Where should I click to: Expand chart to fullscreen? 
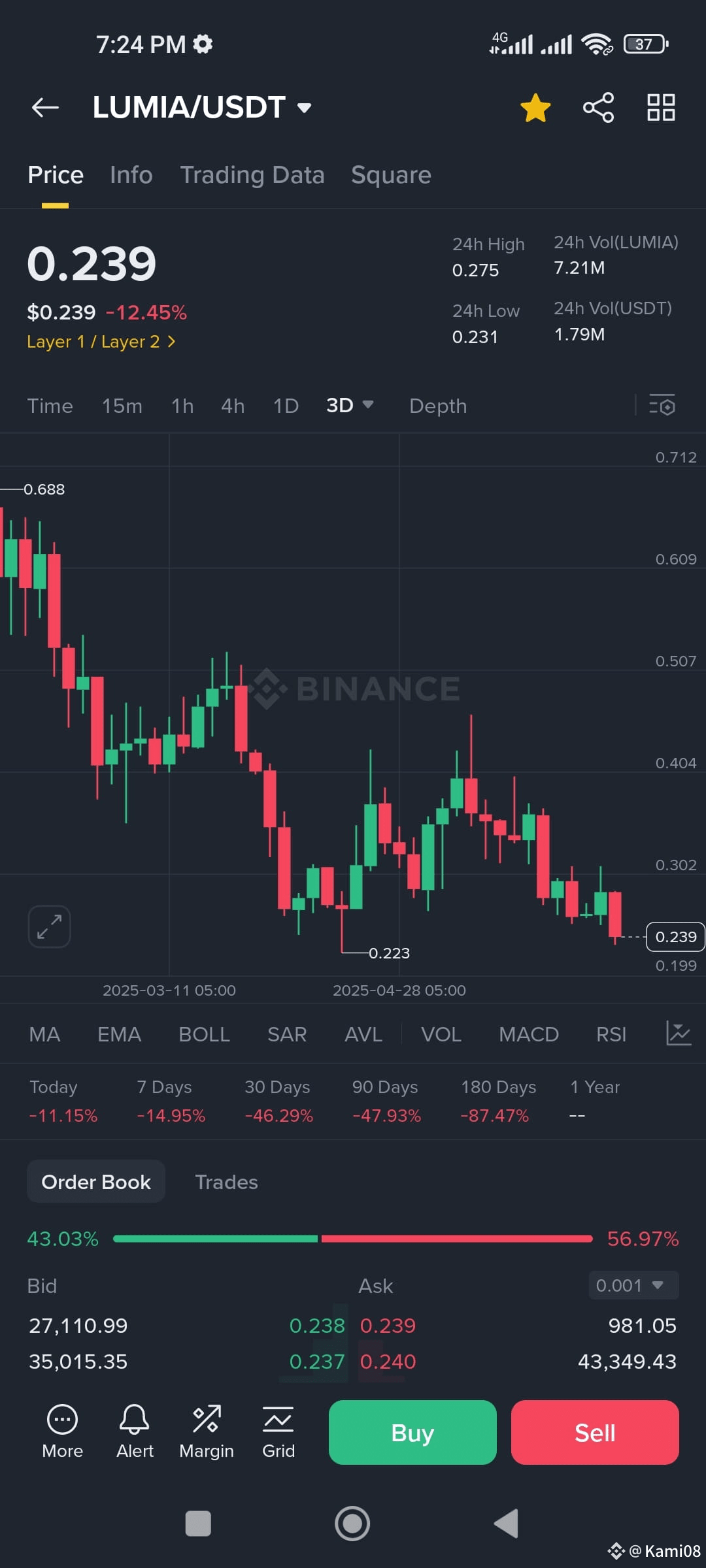49,926
